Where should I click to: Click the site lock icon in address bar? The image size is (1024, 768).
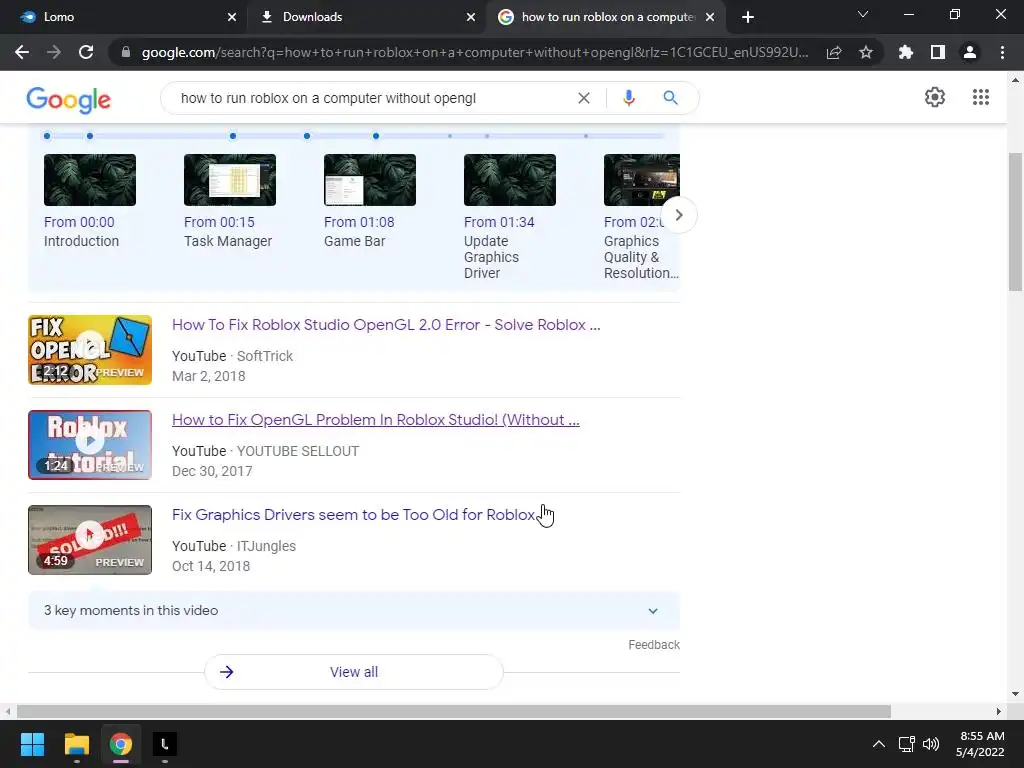126,52
